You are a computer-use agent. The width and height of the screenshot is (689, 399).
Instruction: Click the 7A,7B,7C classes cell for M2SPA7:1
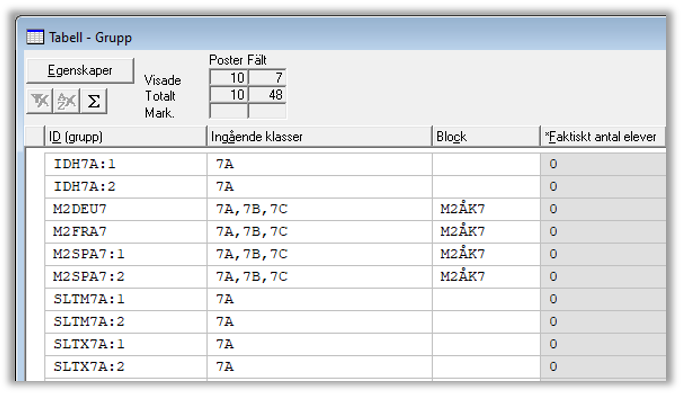click(319, 254)
